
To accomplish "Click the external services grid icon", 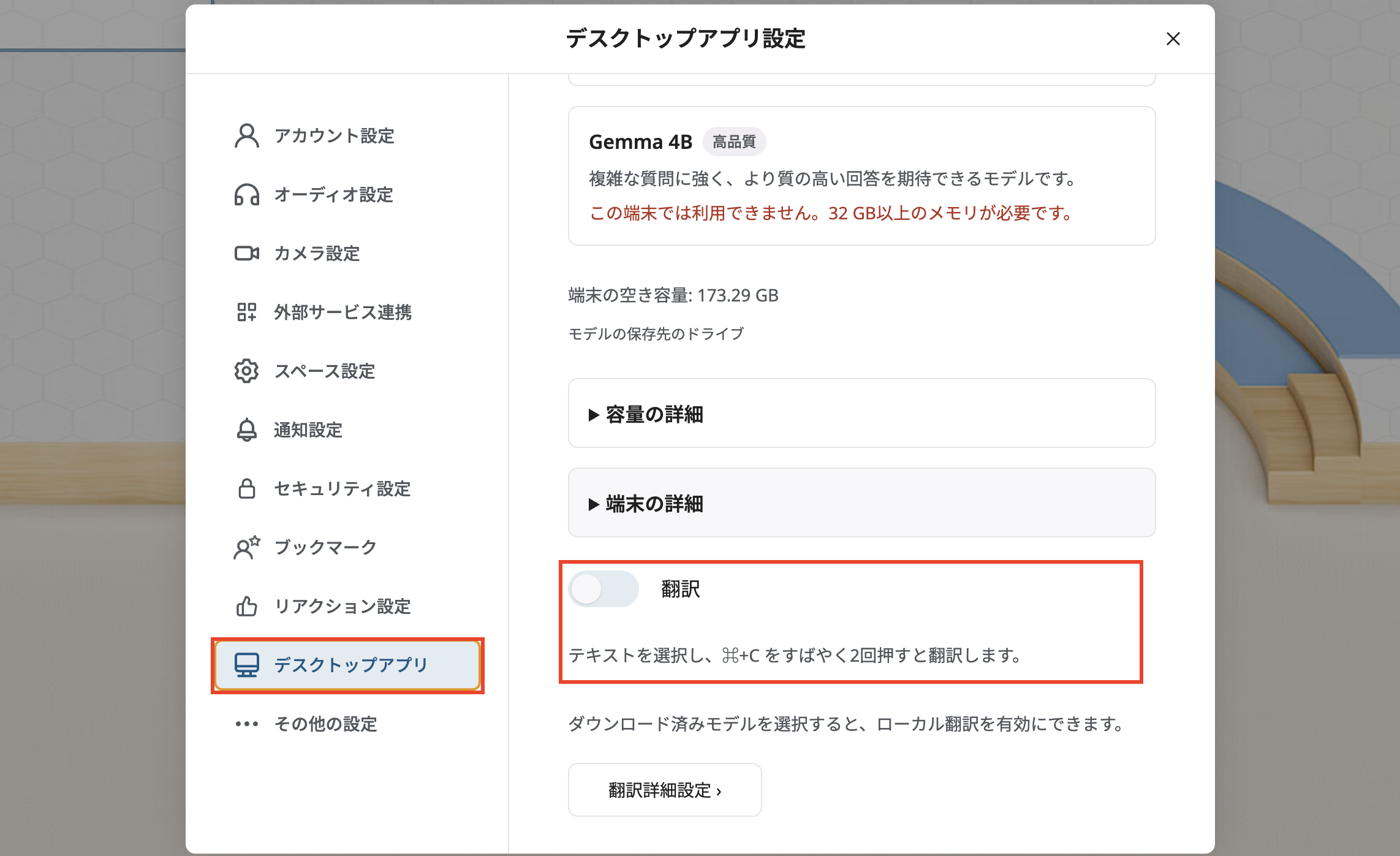I will (247, 312).
